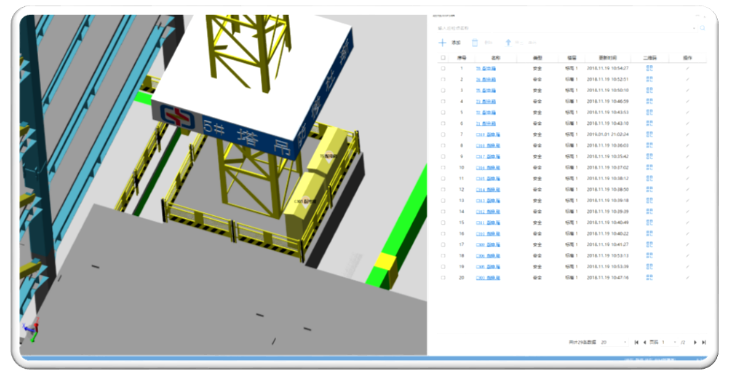
Task: Tick the checkbox for row 13
Action: tap(443, 201)
